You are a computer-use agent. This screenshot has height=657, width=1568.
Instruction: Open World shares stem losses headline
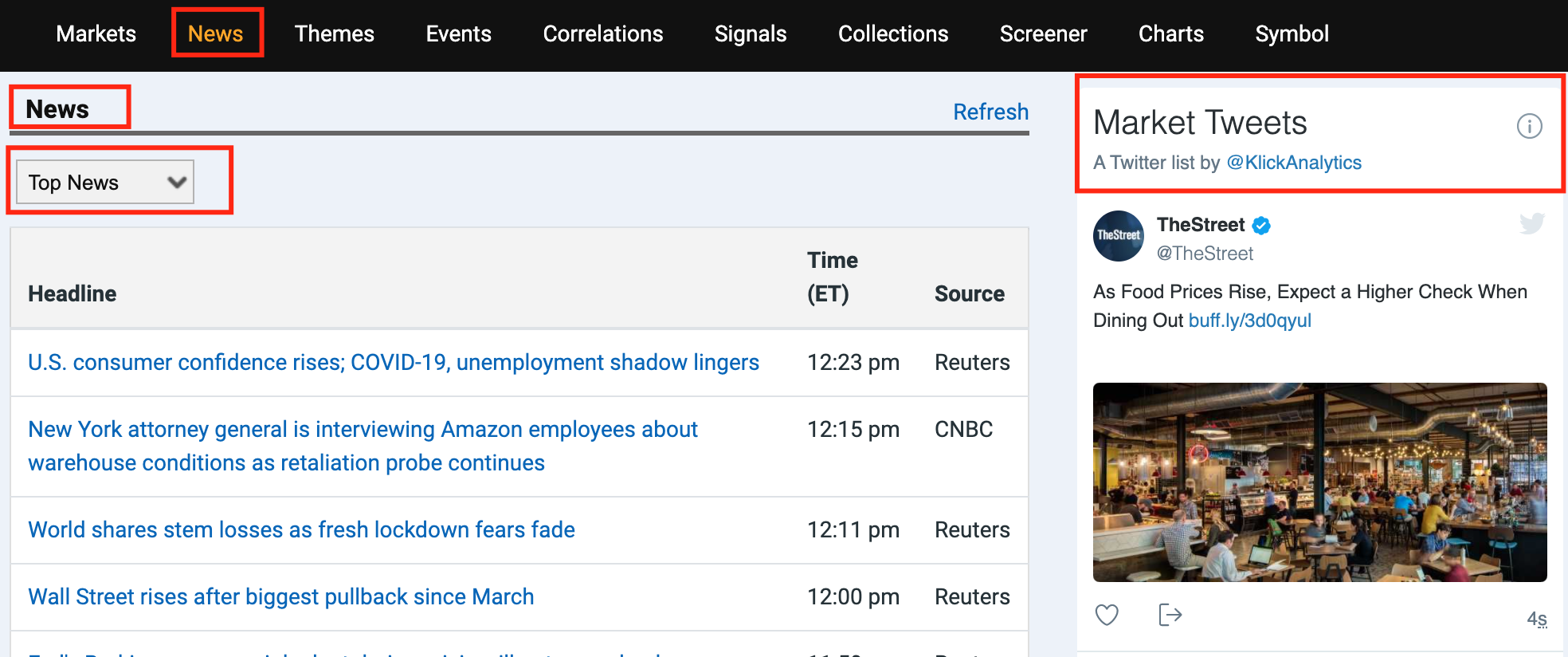[301, 529]
